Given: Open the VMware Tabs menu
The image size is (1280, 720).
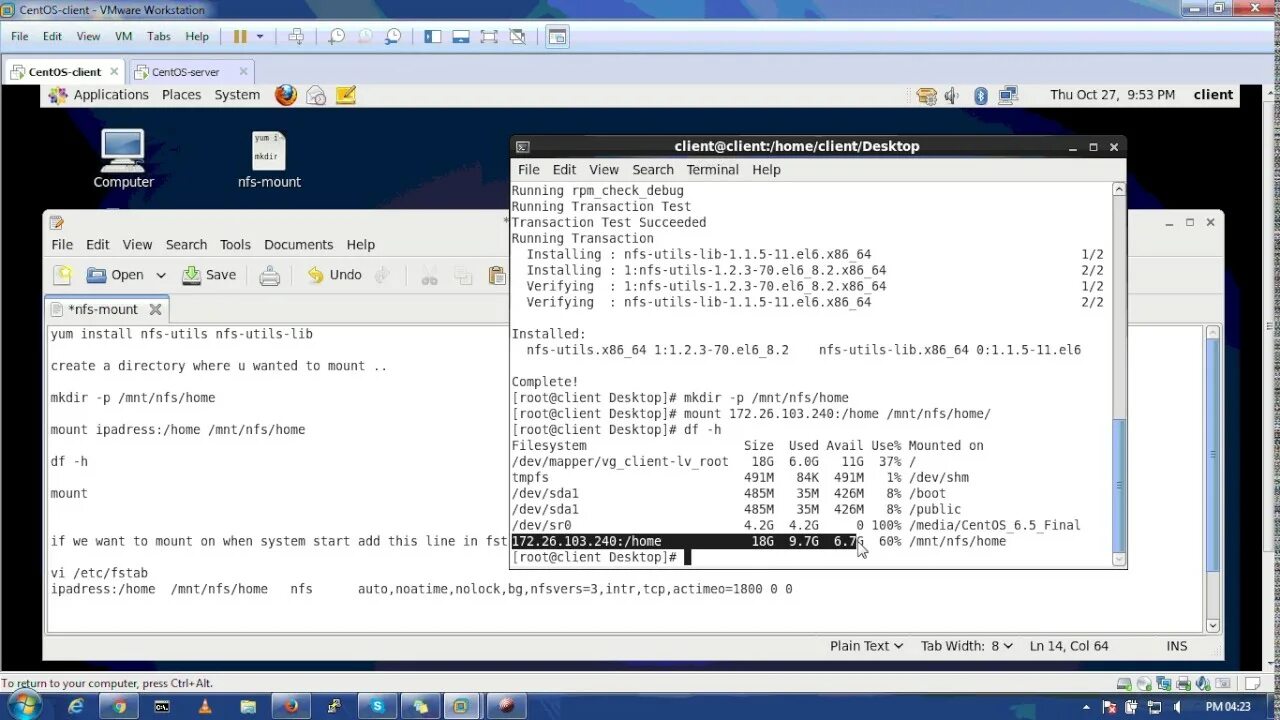Looking at the screenshot, I should point(158,36).
